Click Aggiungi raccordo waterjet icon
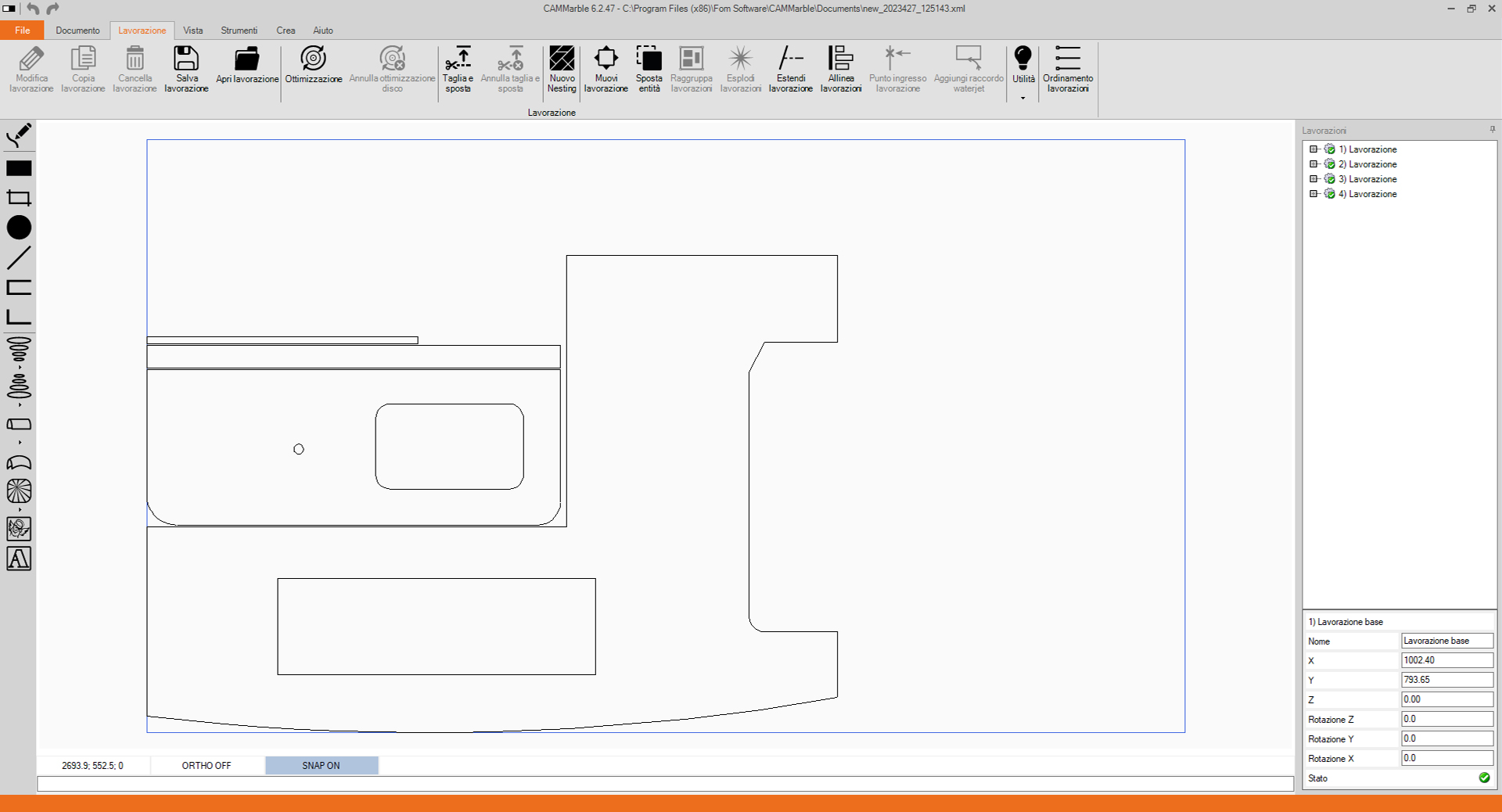The height and width of the screenshot is (812, 1502). [968, 59]
